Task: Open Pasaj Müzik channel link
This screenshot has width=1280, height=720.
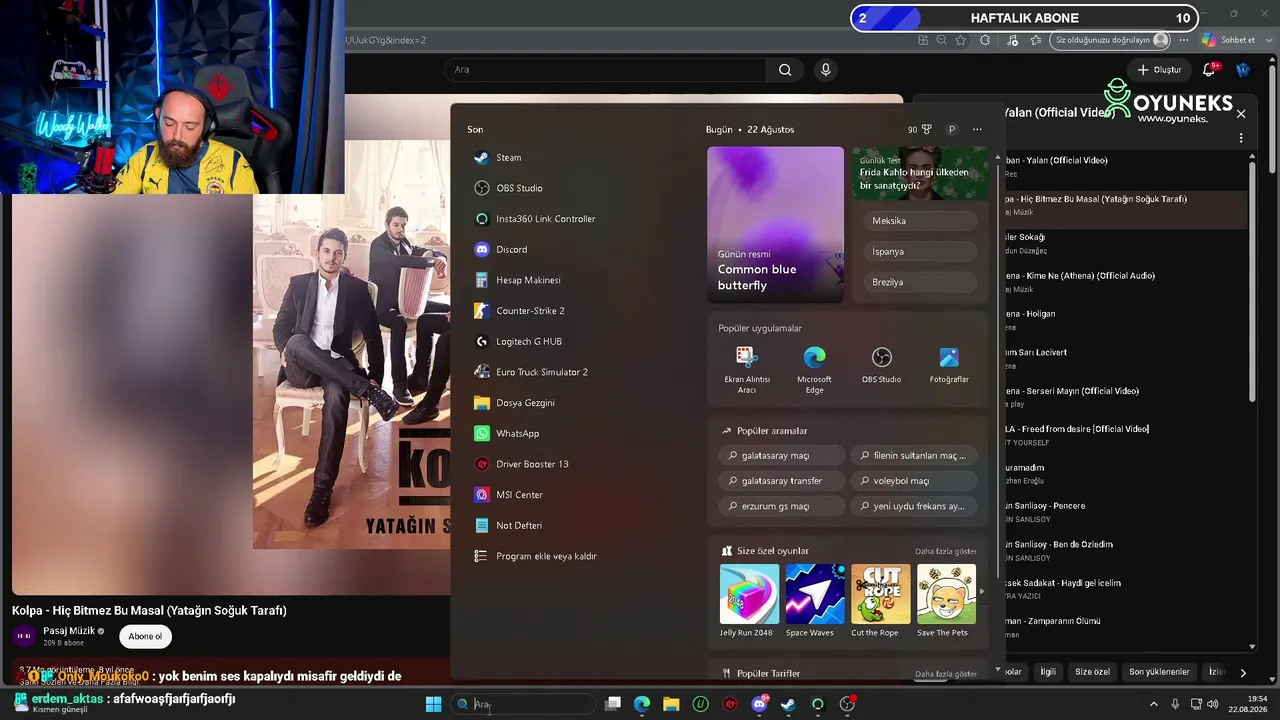Action: pyautogui.click(x=69, y=631)
